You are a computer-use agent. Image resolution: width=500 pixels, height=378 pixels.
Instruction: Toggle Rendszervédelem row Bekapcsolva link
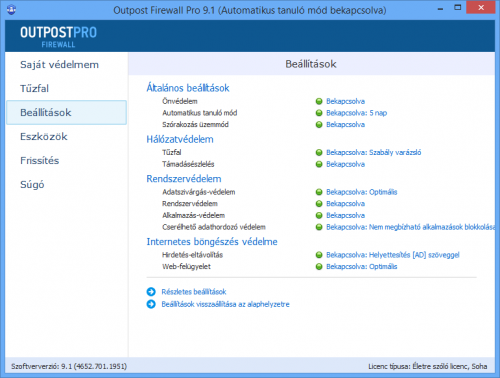pyautogui.click(x=345, y=204)
